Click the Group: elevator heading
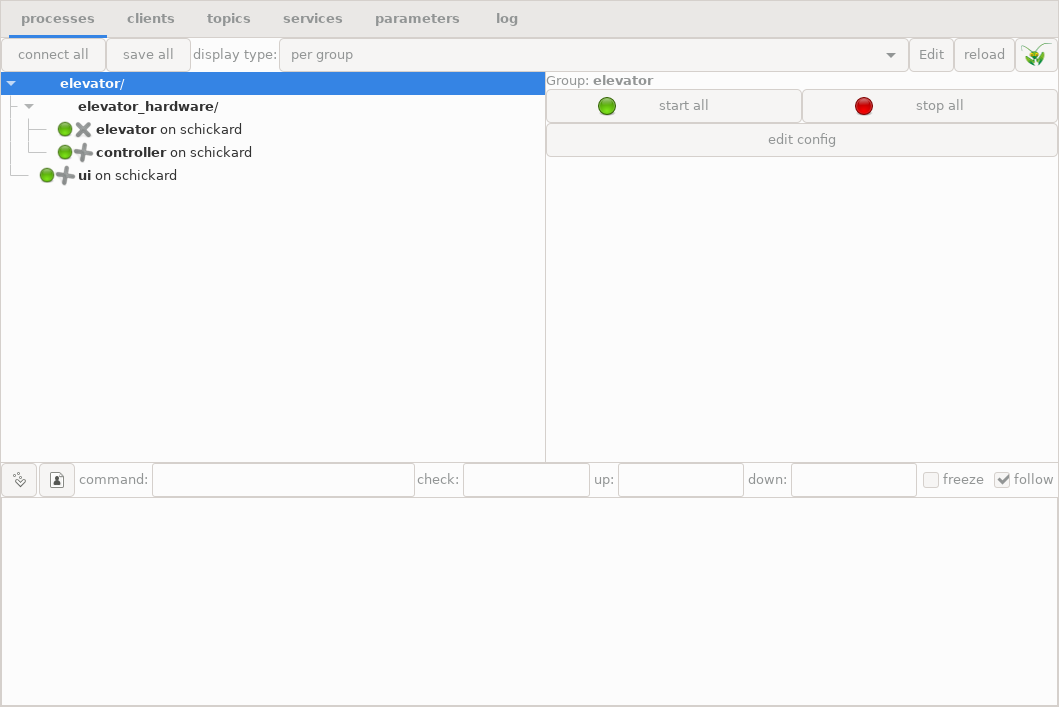Screen dimensions: 1059x707 (x=600, y=81)
